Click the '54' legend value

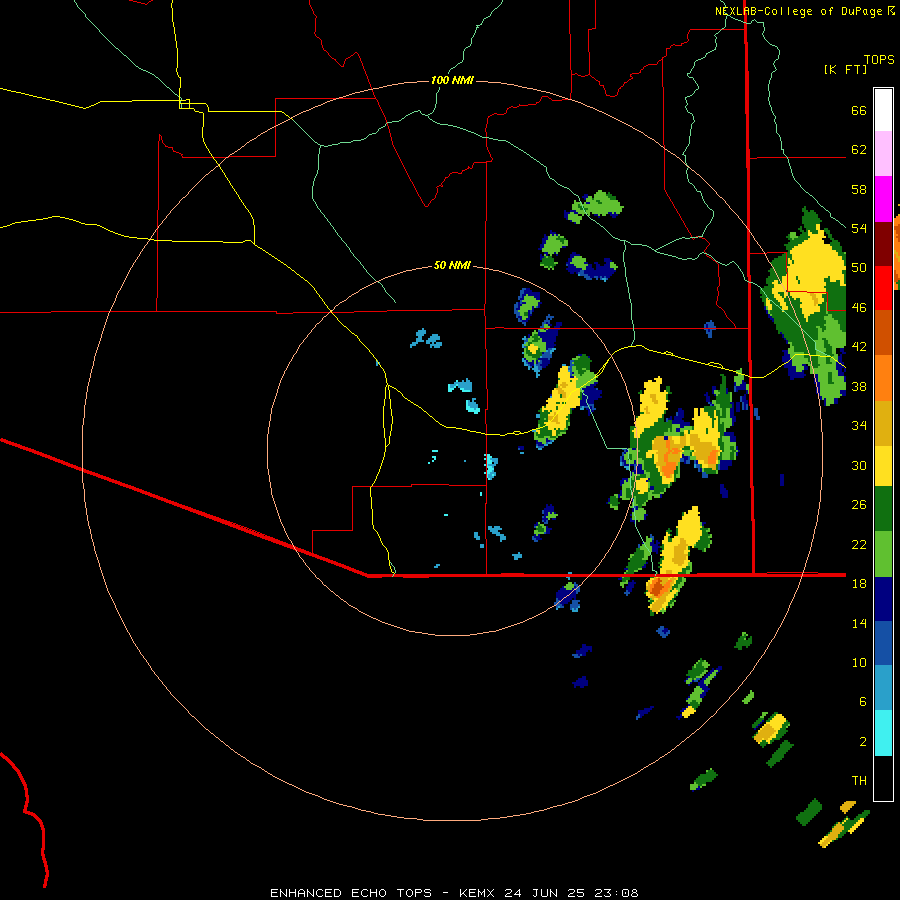click(x=859, y=228)
